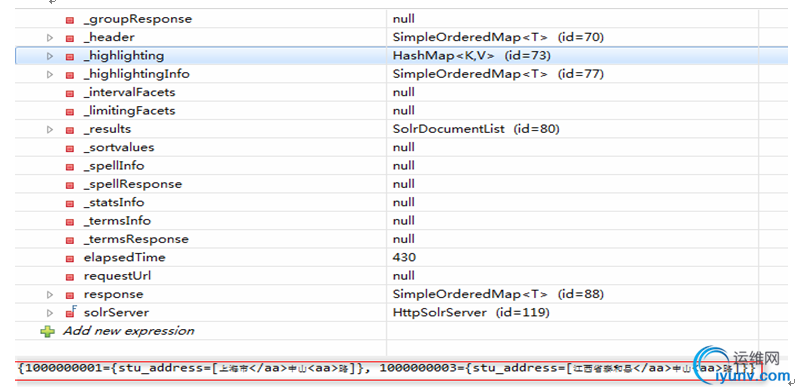Select the elapsedTime variable name
This screenshot has height=392, width=796.
124,257
